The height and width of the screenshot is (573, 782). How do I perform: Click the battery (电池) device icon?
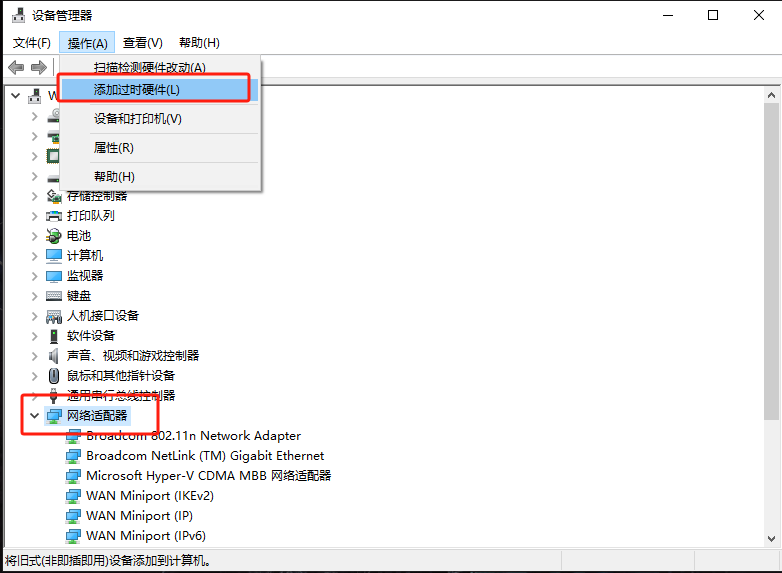[54, 236]
